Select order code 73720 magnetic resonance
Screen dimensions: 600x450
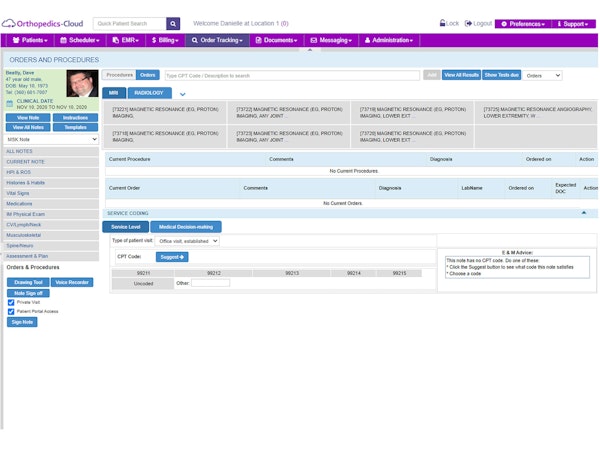[x=412, y=137]
